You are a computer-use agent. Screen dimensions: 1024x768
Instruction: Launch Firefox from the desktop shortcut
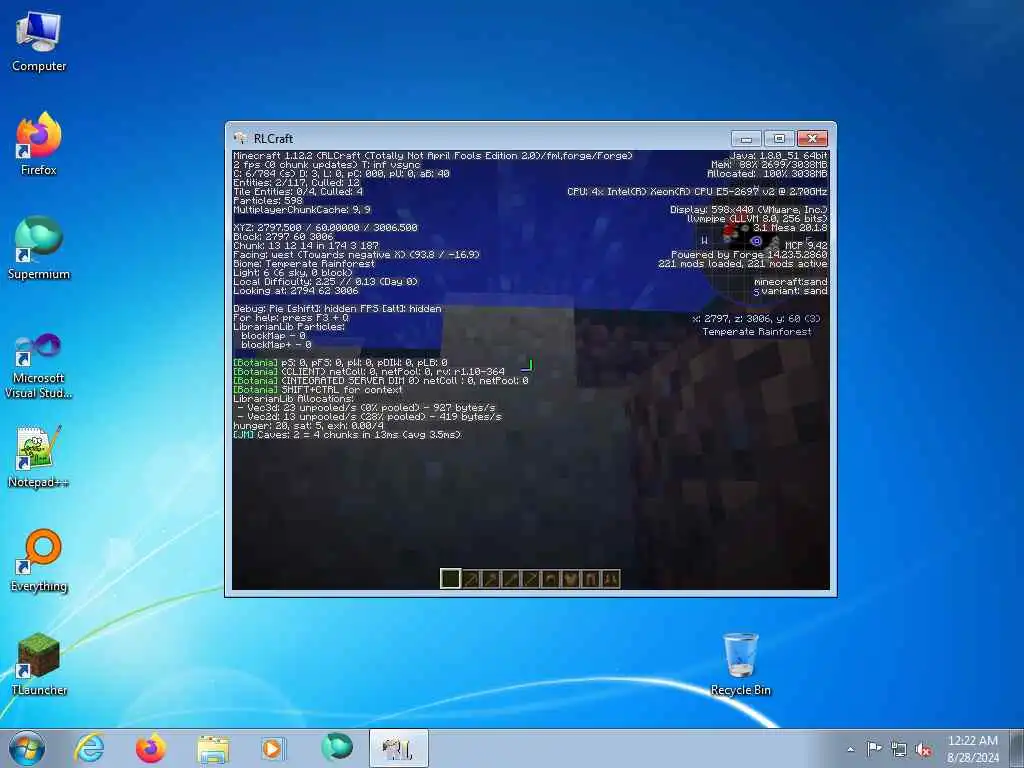coord(39,144)
